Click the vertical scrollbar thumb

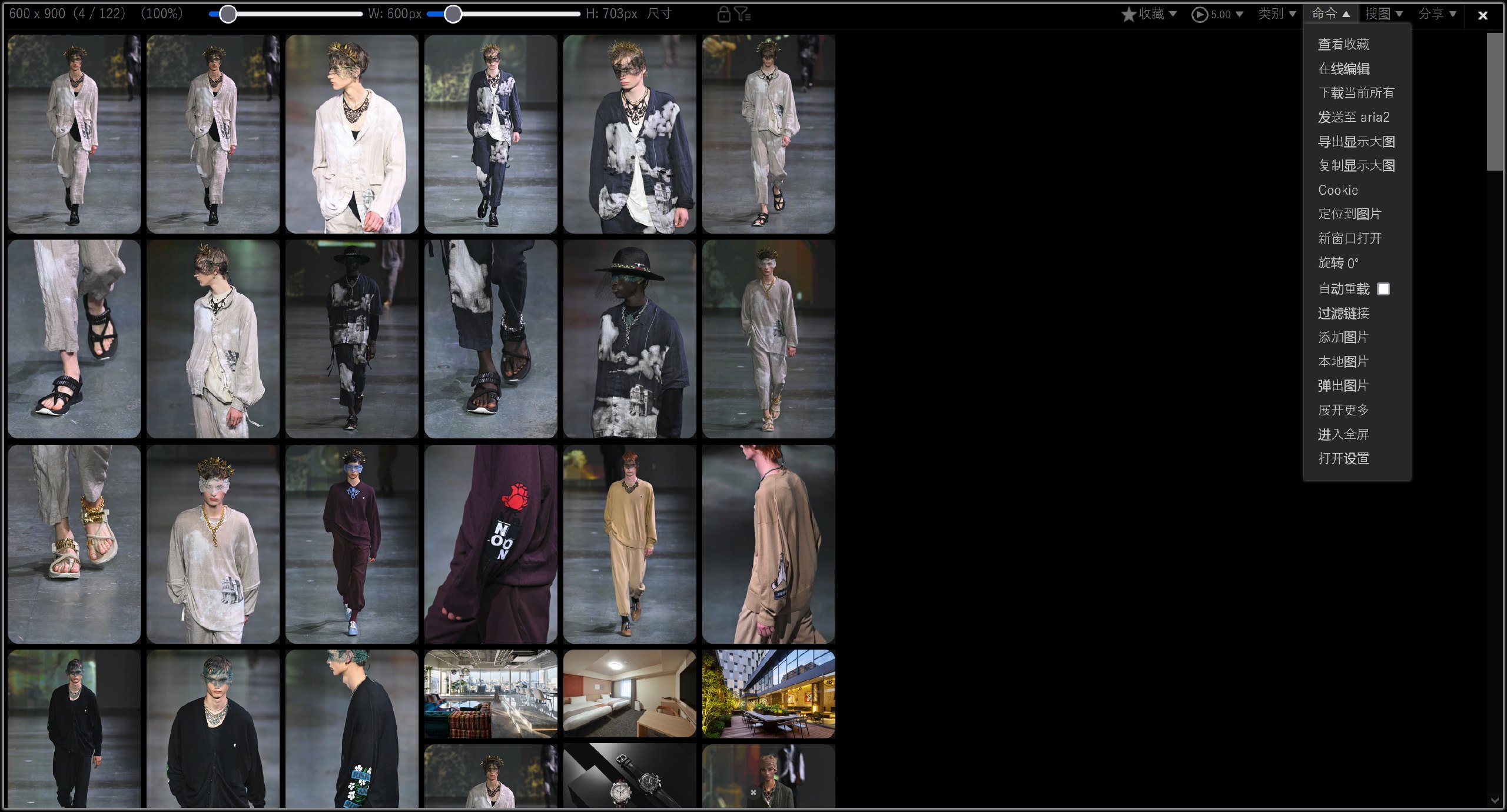(1495, 102)
